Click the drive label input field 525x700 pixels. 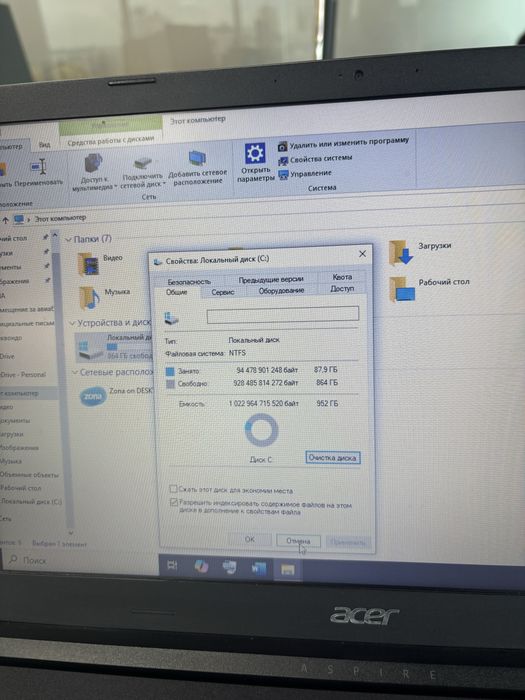[283, 314]
